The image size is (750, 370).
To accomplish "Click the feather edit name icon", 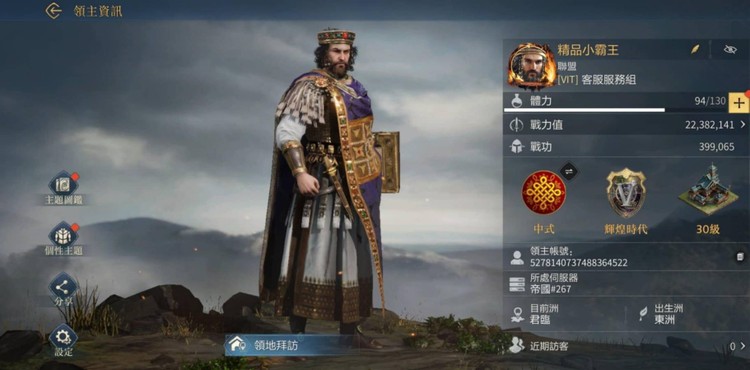I will pos(695,49).
